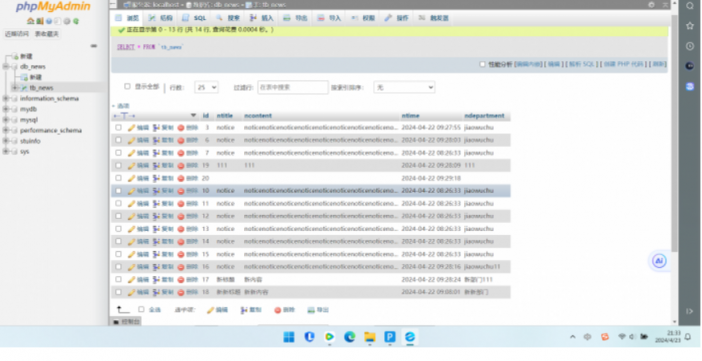The height and width of the screenshot is (361, 702).
Task: Open the Export tab
Action: coord(295,18)
